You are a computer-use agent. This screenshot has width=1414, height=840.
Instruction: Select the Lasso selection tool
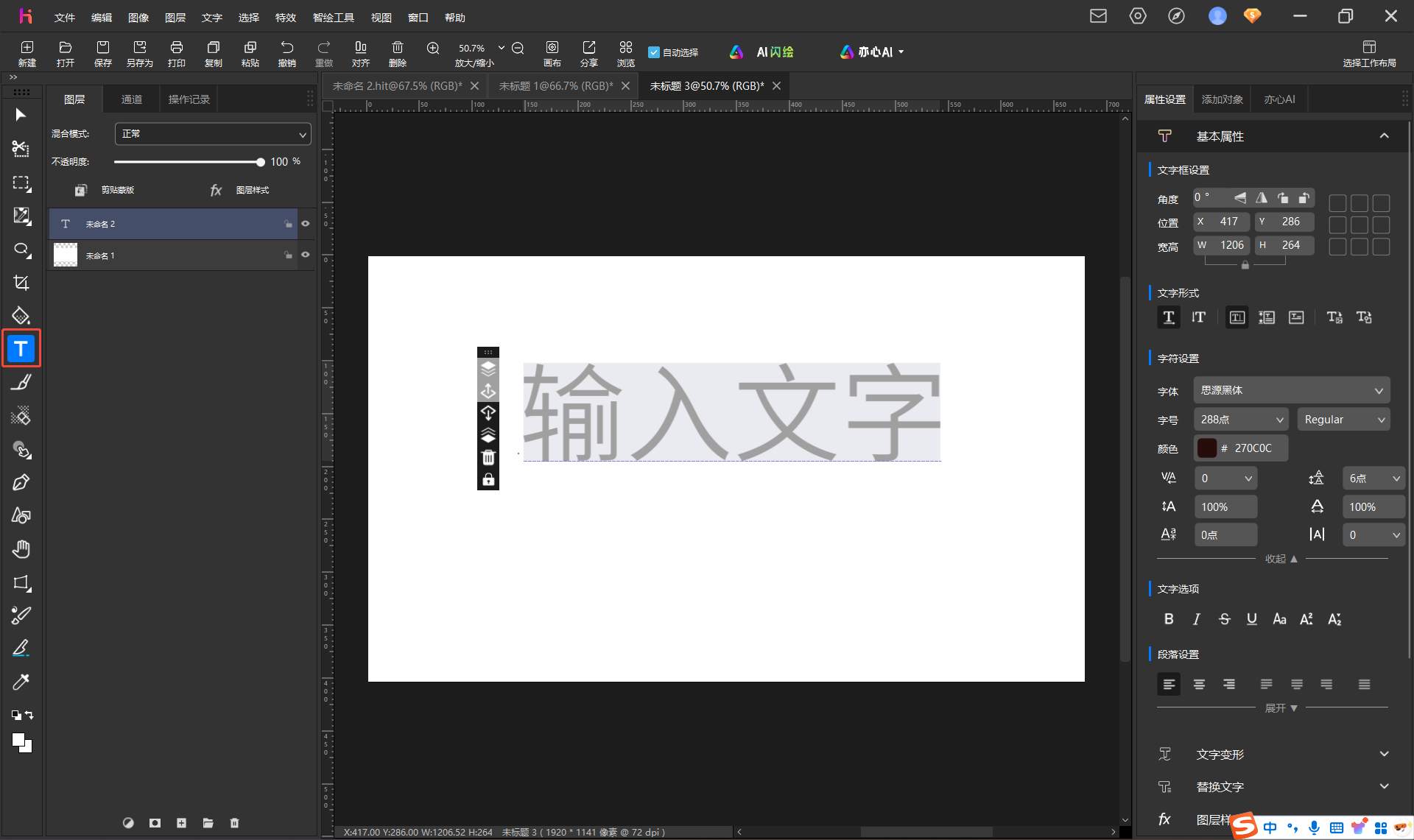pos(21,250)
